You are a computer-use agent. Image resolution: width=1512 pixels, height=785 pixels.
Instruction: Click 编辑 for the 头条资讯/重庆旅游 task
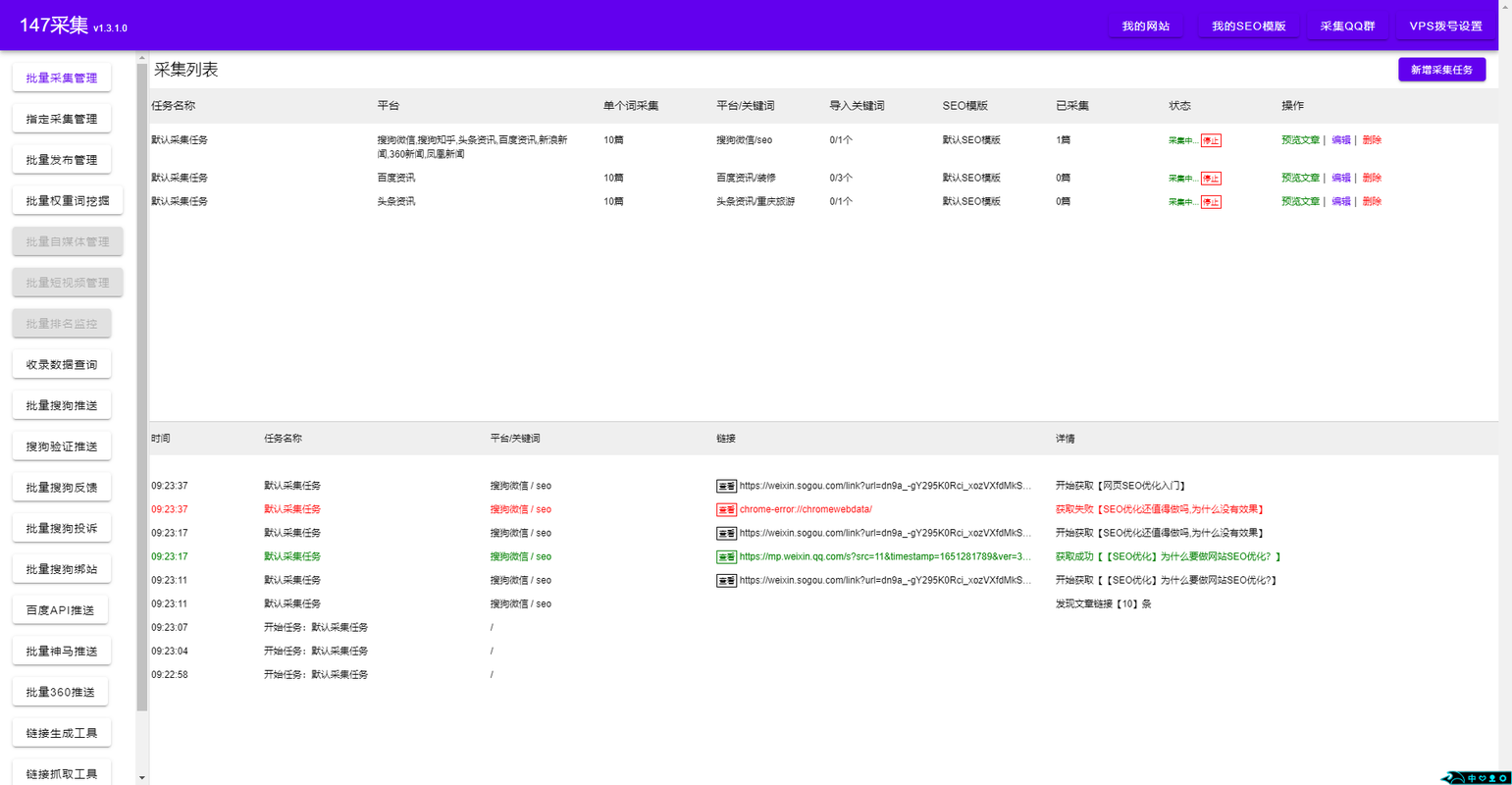tap(1340, 201)
